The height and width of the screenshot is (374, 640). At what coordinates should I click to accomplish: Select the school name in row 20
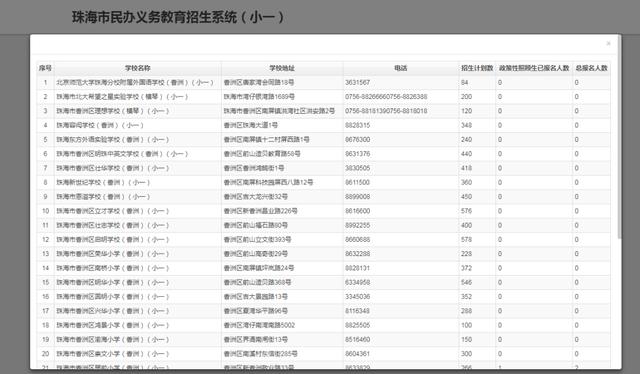(112, 354)
